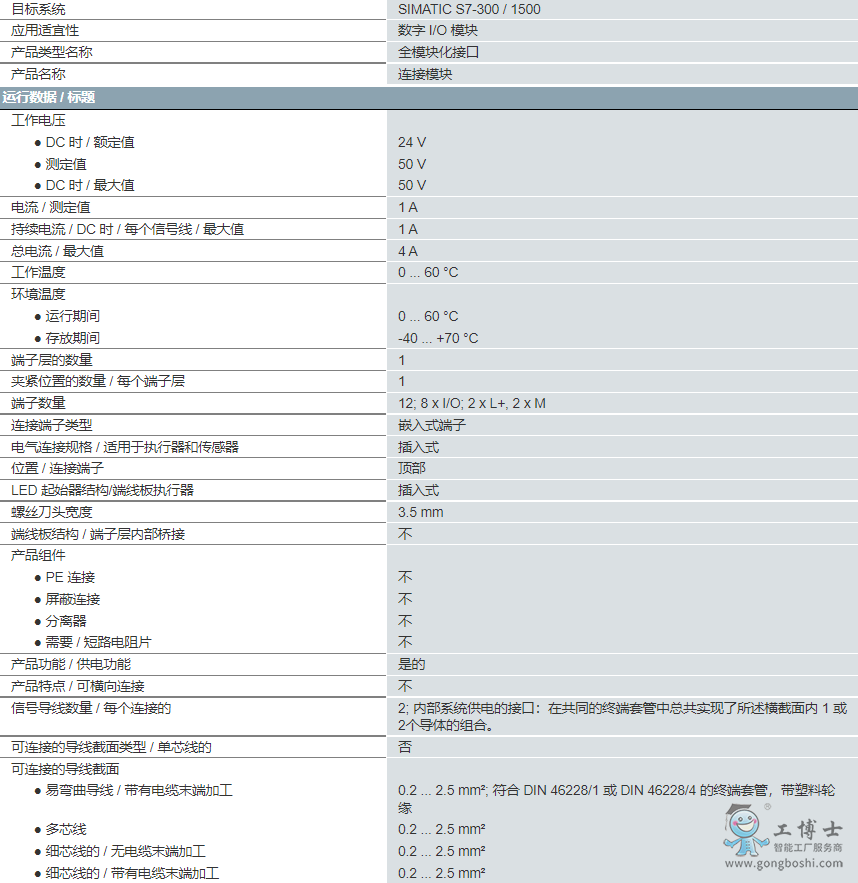Select the '产品类型名称' label

[x=52, y=52]
